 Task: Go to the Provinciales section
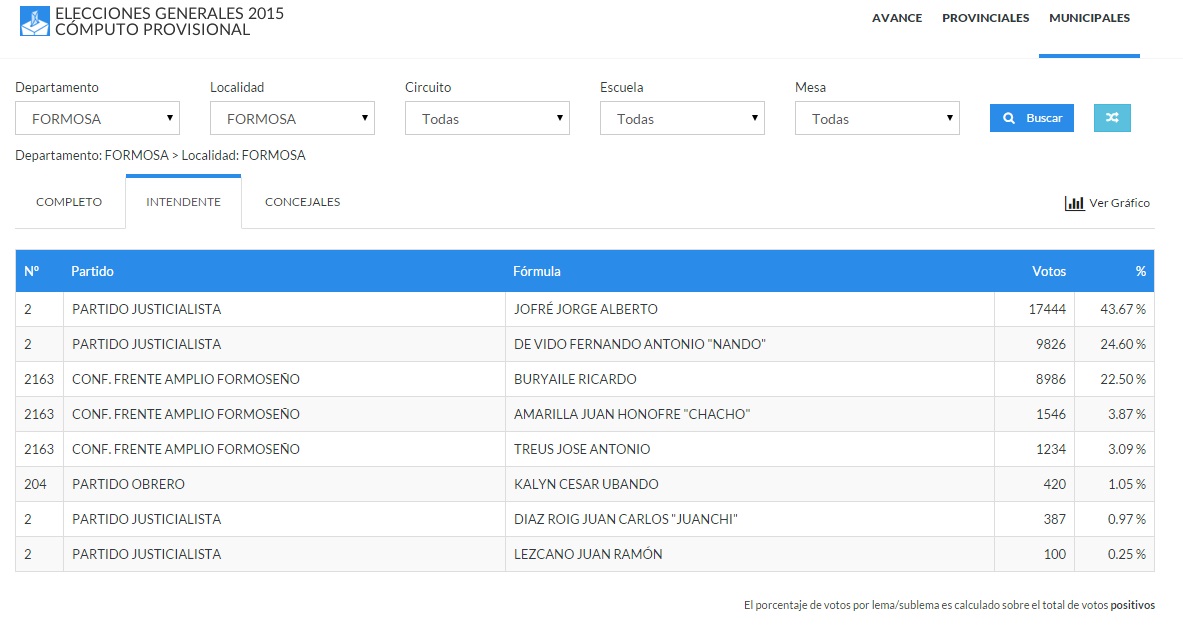[985, 18]
